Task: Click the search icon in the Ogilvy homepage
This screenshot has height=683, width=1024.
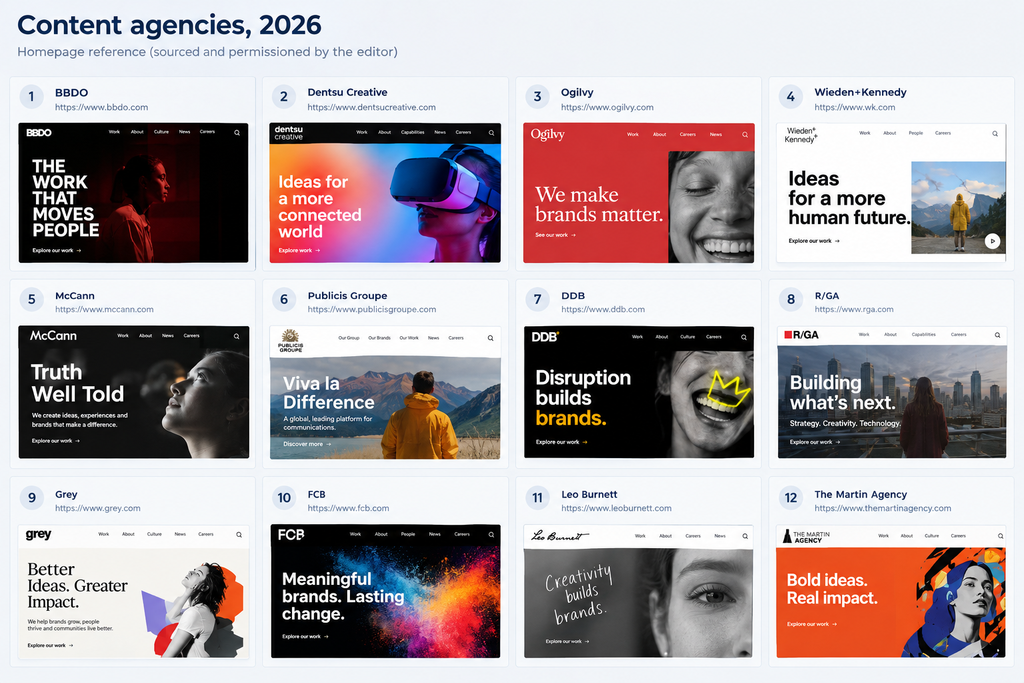Action: (x=744, y=135)
